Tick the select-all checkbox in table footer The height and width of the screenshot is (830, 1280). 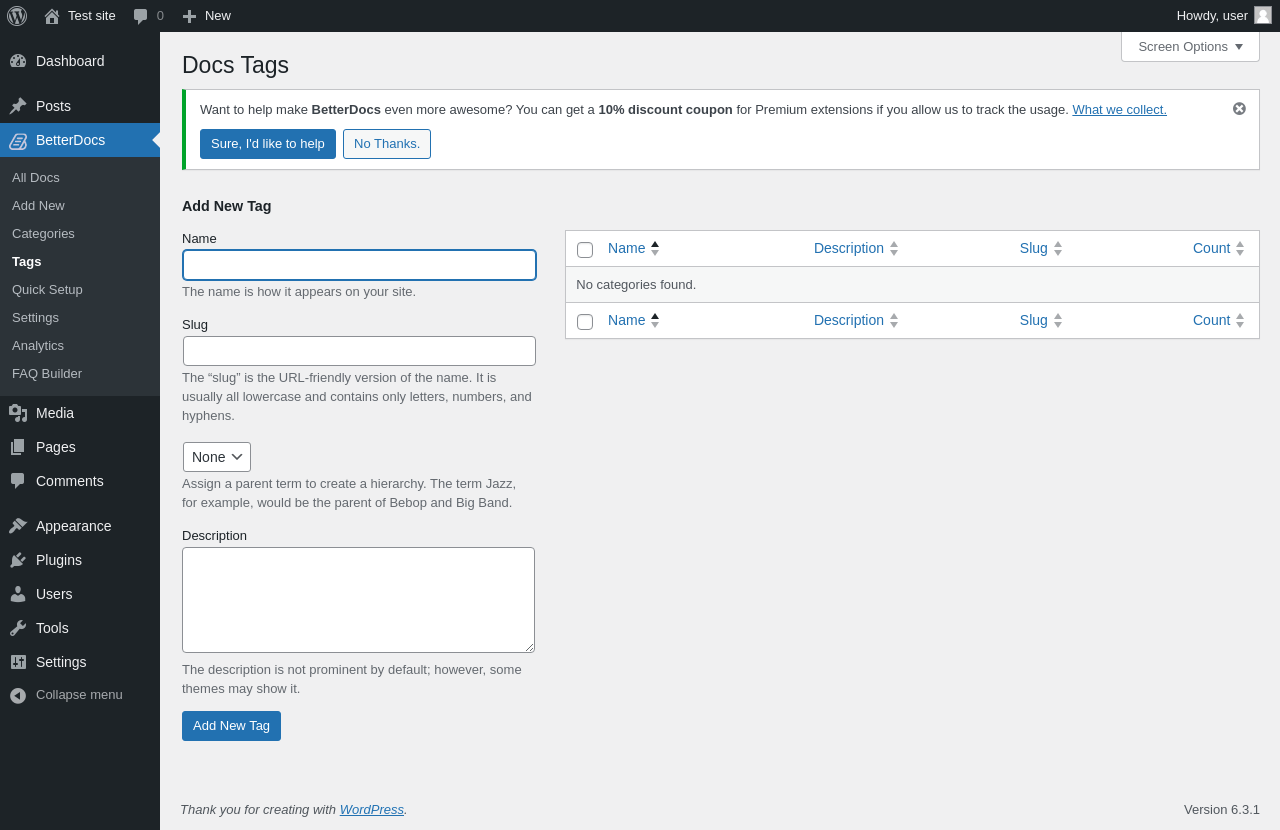click(x=585, y=322)
